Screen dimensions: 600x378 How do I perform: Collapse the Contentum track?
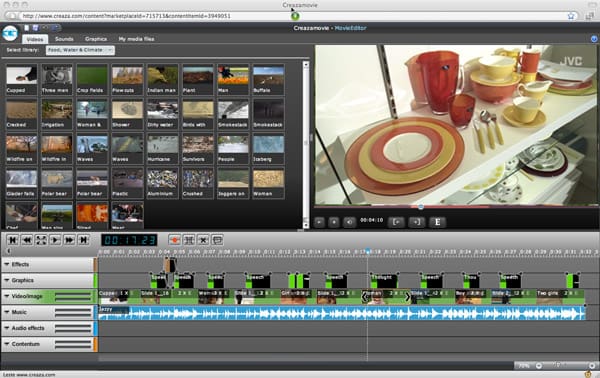click(x=7, y=344)
